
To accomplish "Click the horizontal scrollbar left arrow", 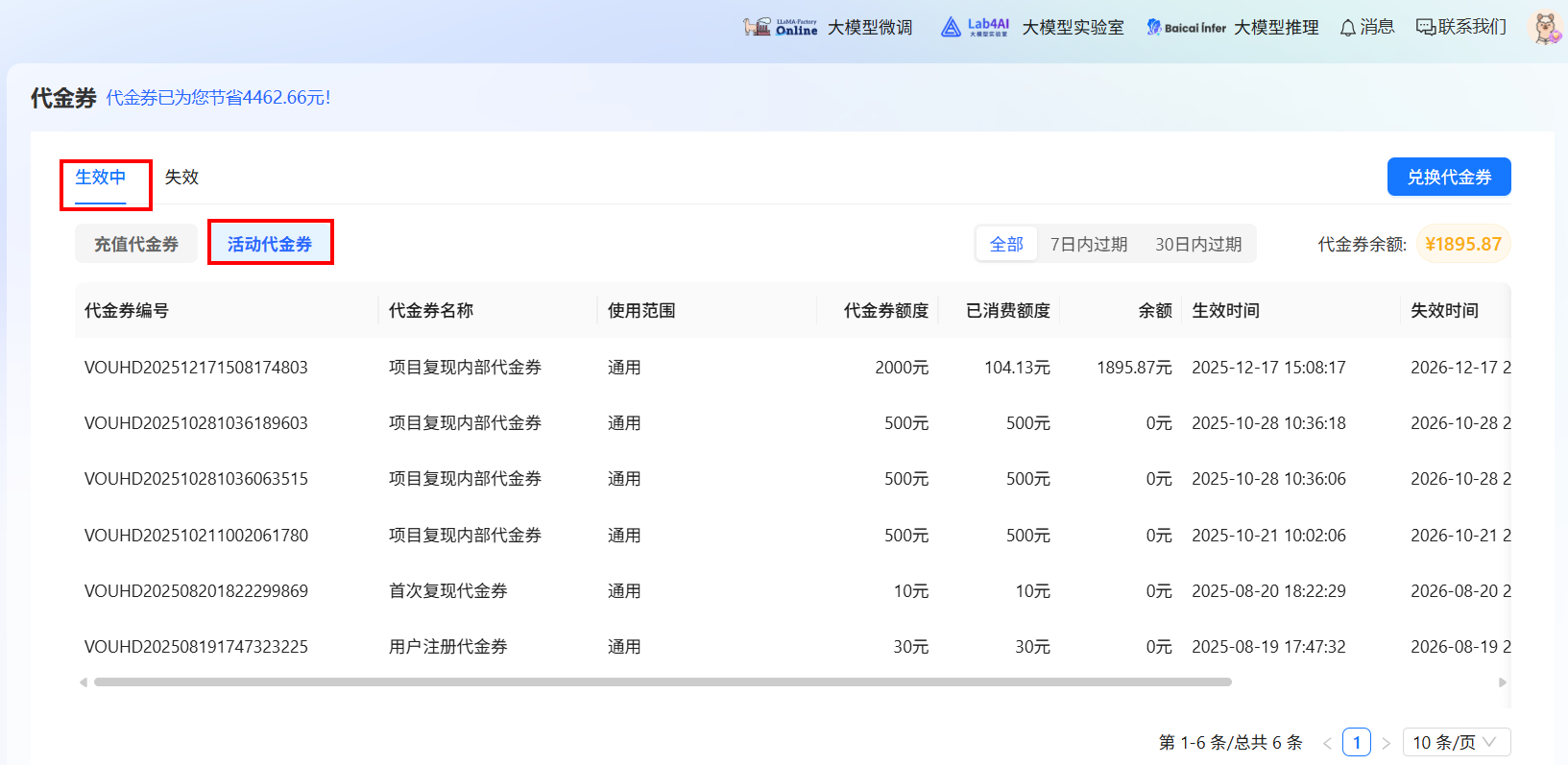I will click(84, 682).
